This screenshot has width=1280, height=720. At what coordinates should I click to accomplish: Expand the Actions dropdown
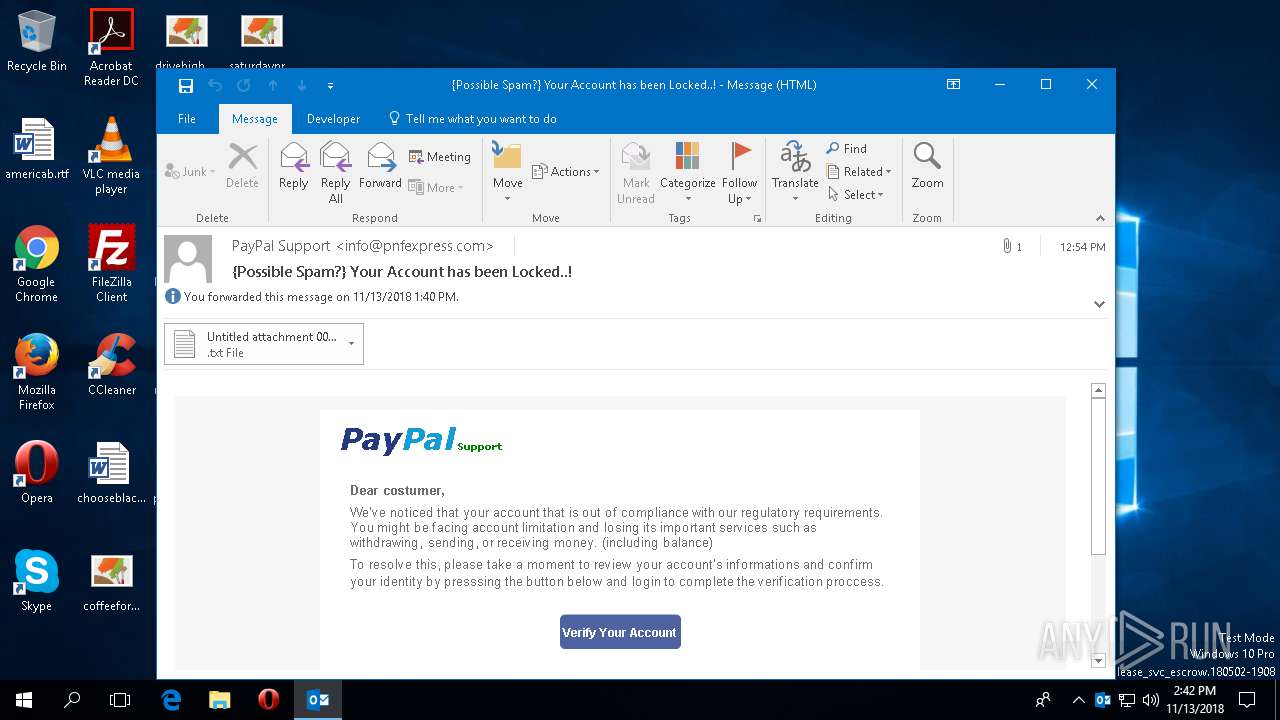(x=566, y=172)
